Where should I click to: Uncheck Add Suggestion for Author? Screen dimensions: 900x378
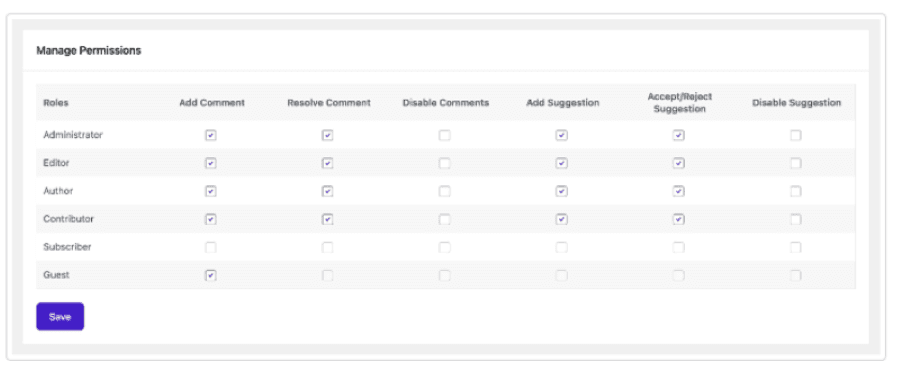(x=562, y=192)
